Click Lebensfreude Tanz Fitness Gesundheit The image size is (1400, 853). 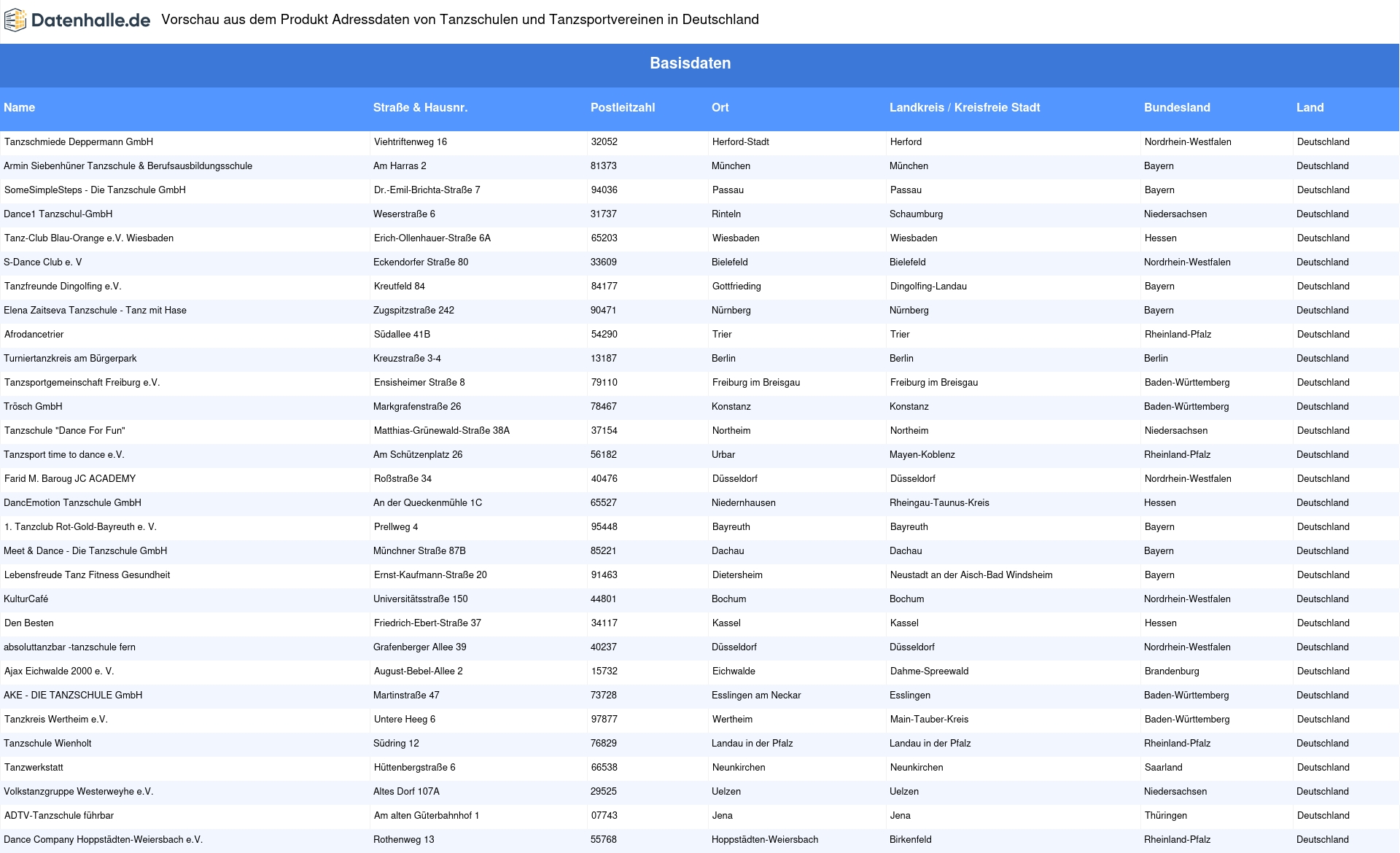(x=87, y=575)
